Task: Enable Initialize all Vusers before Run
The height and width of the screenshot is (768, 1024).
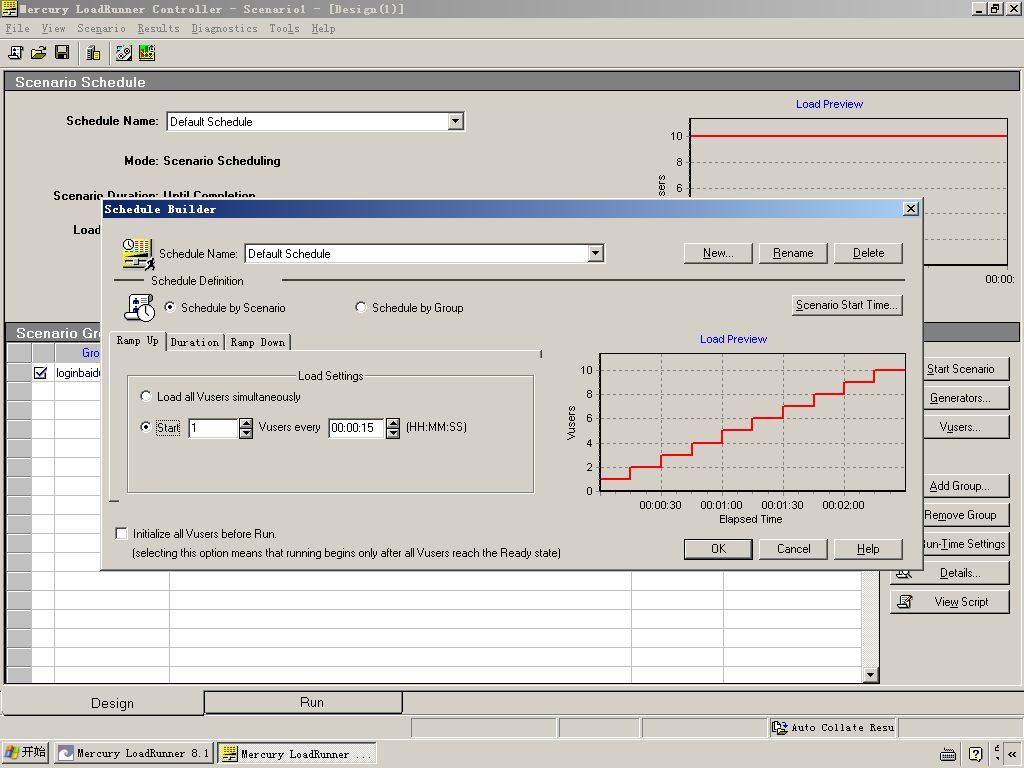Action: pyautogui.click(x=122, y=534)
